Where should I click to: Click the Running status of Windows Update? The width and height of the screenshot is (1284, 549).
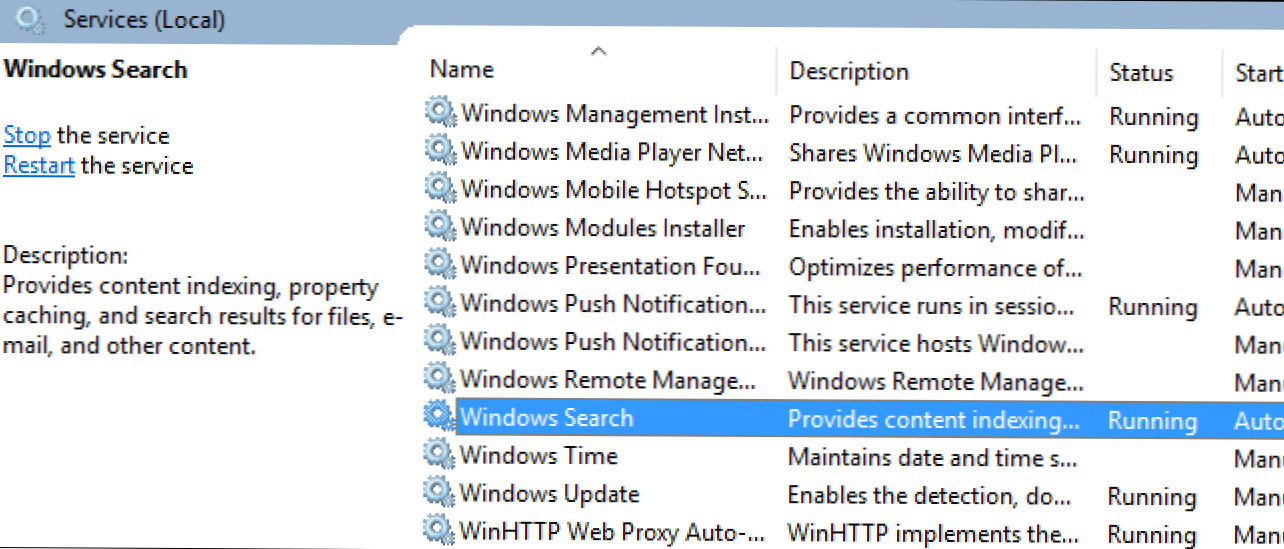(1153, 497)
